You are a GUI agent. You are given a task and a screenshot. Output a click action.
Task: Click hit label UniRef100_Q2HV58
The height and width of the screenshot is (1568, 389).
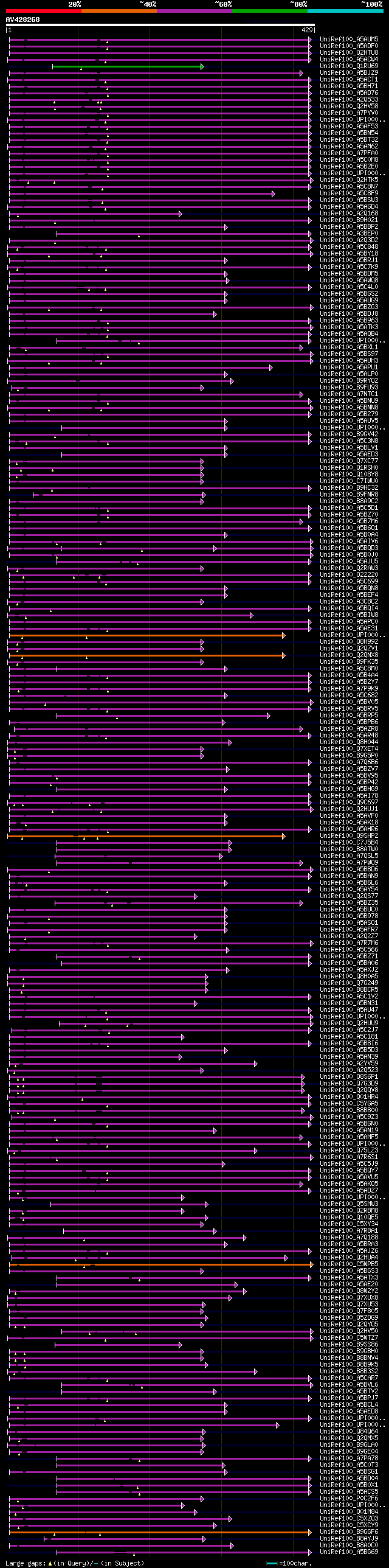(349, 106)
